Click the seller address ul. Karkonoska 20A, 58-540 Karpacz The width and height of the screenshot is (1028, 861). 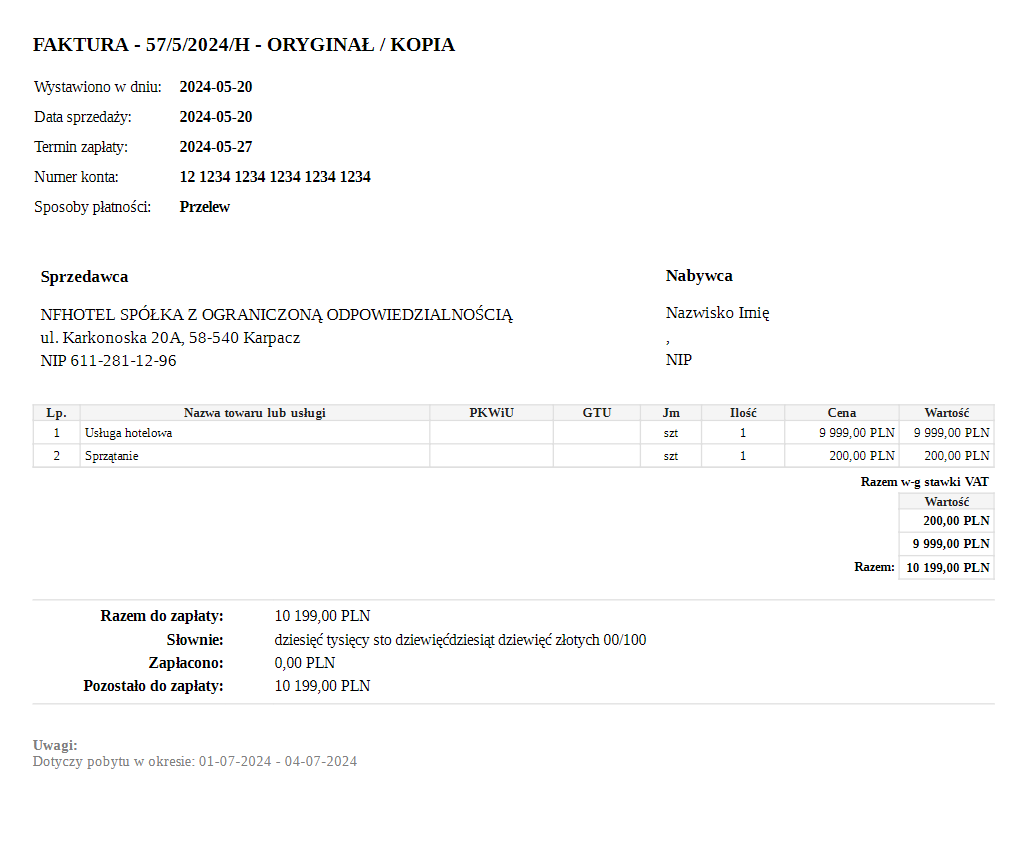tap(170, 338)
